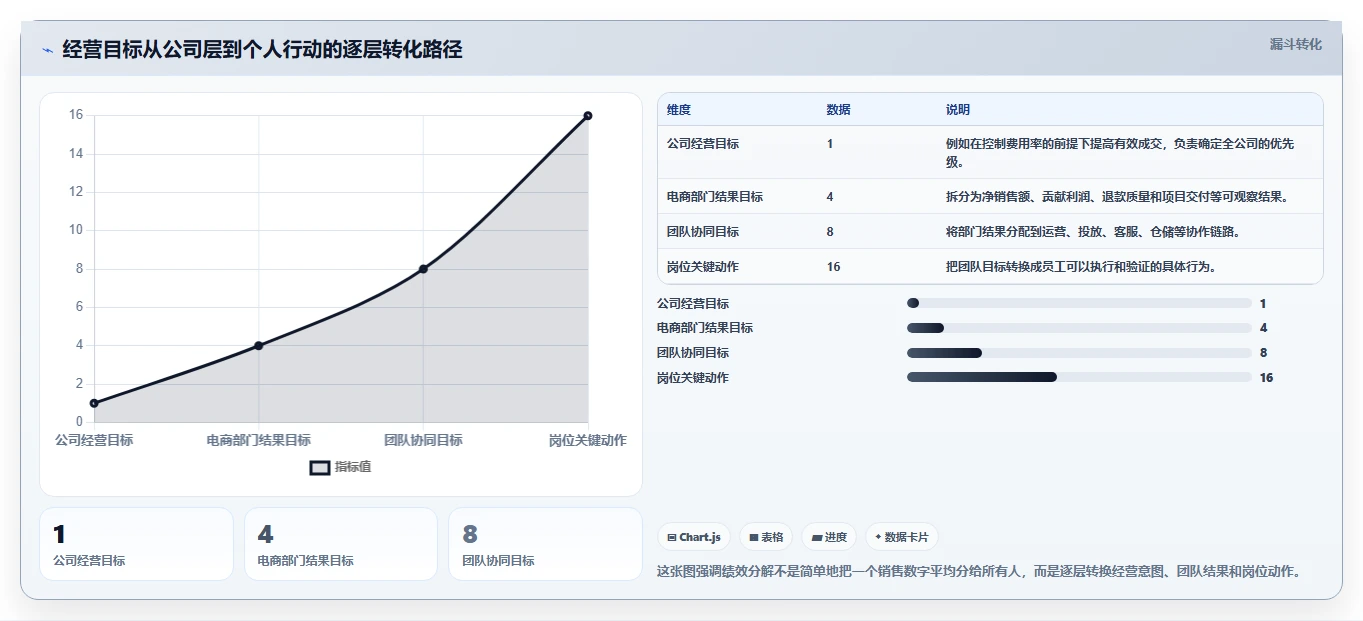Click the 指标值 legend text
This screenshot has width=1363, height=621.
pos(353,467)
